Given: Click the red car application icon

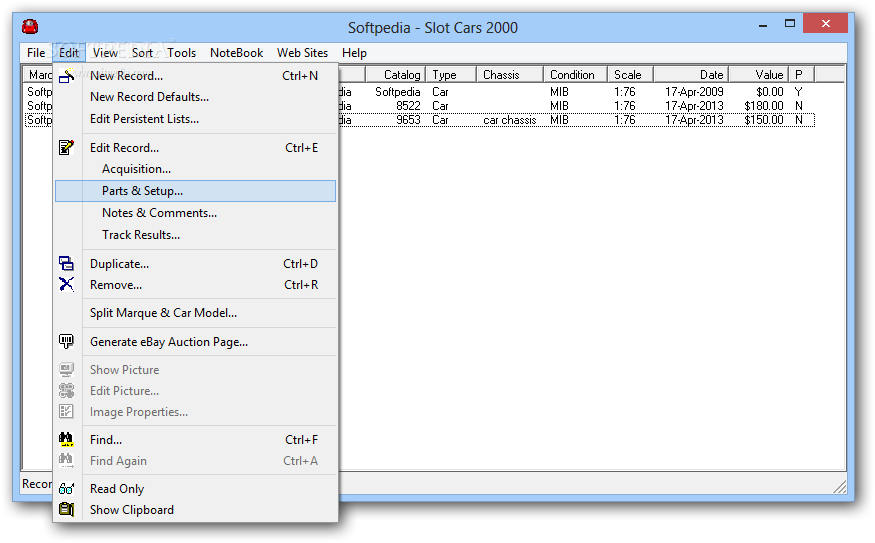Looking at the screenshot, I should 30,26.
